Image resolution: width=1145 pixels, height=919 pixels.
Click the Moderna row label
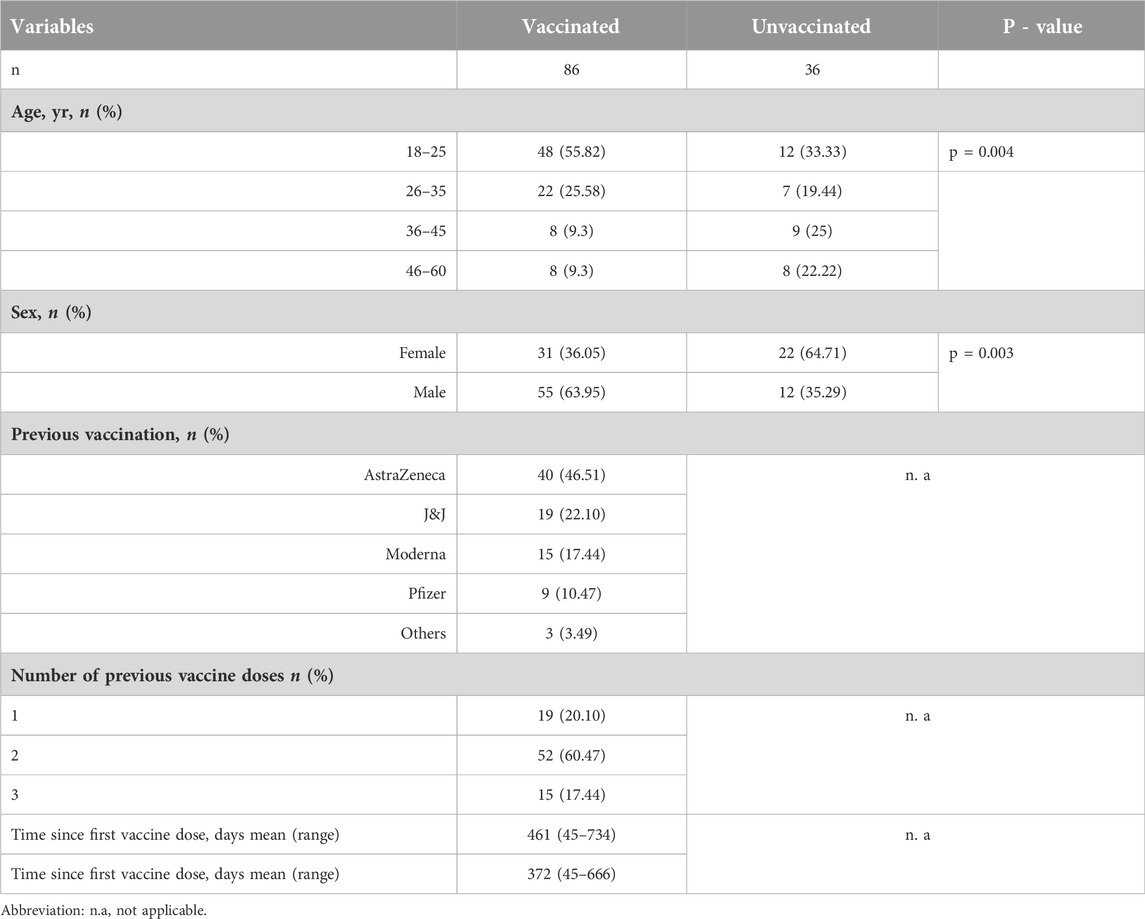pyautogui.click(x=416, y=554)
